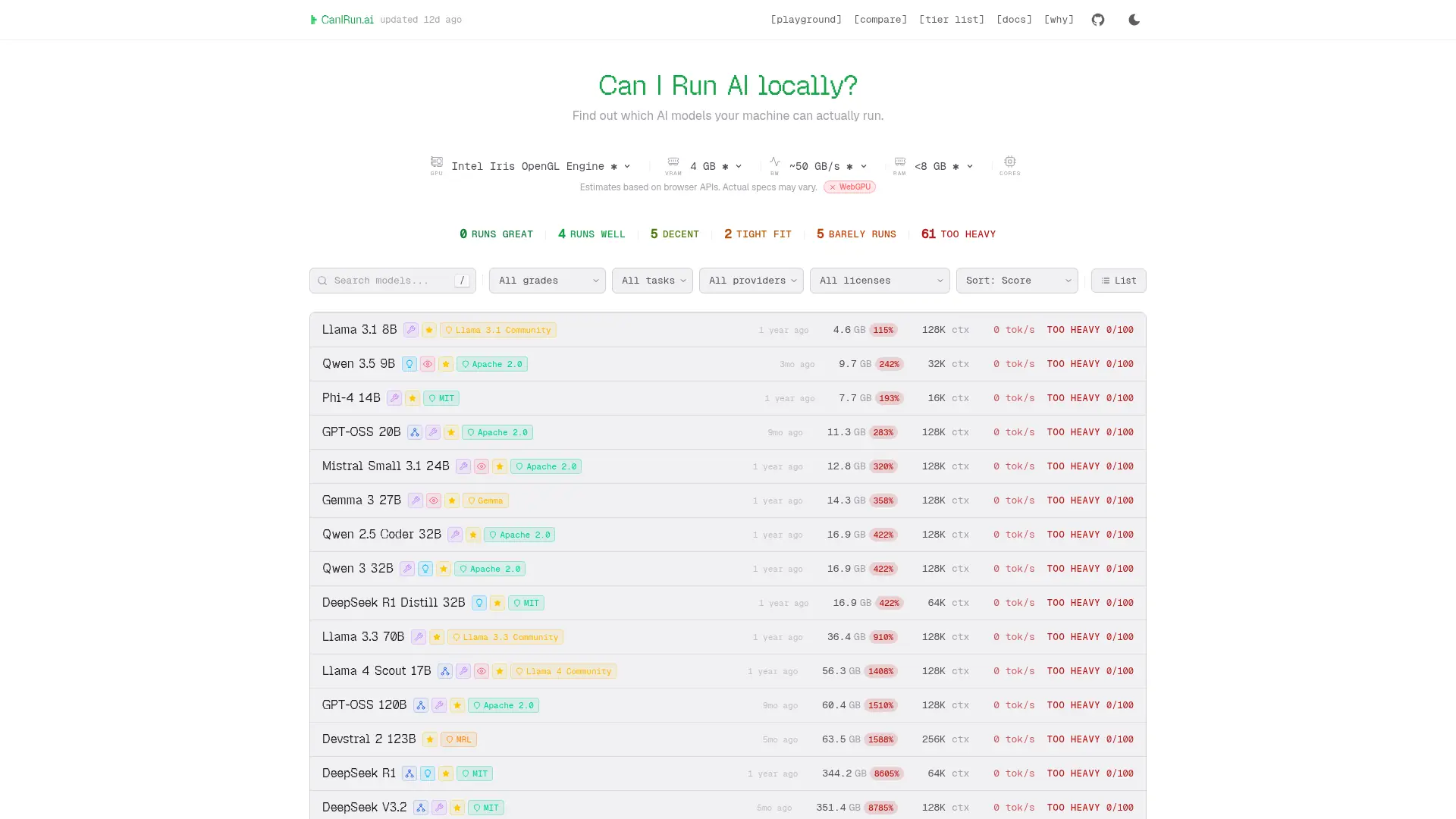Click vision eye icon on Gemma 3 27B

click(434, 500)
